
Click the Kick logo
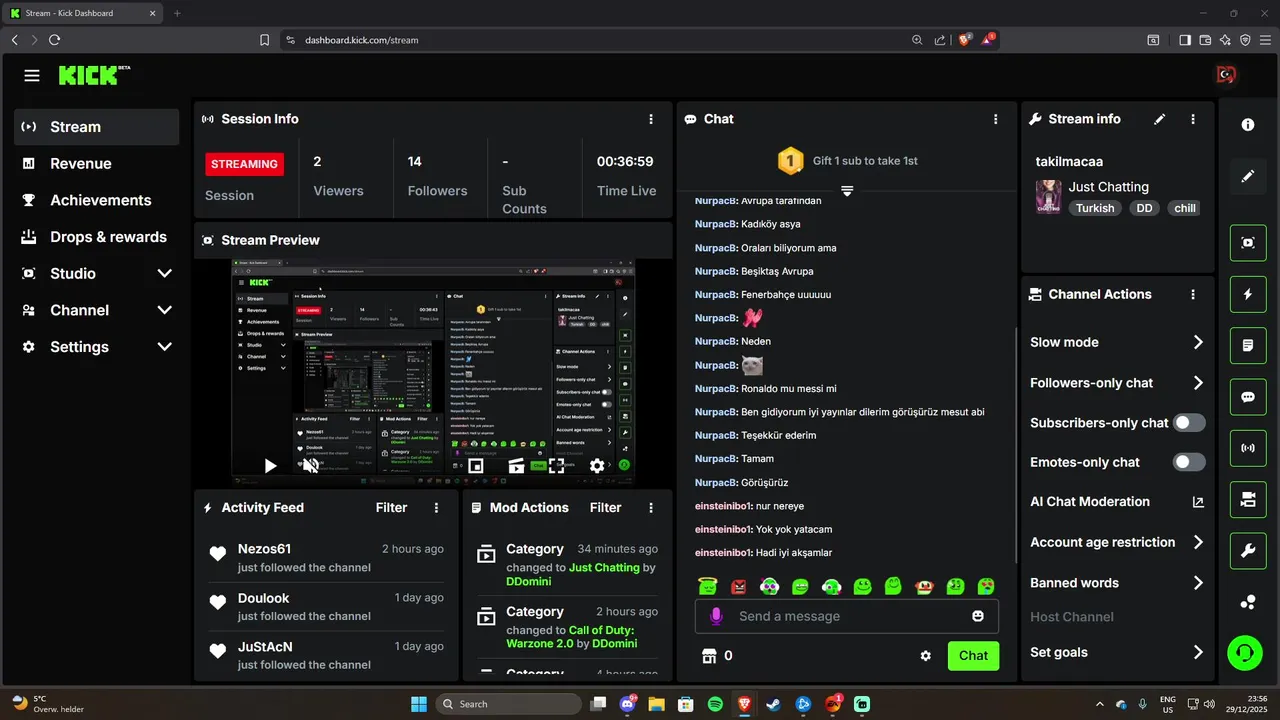pyautogui.click(x=94, y=75)
